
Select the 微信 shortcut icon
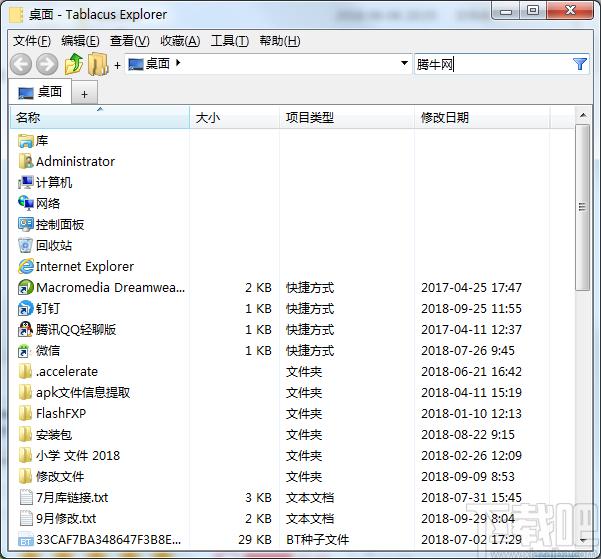pos(25,350)
